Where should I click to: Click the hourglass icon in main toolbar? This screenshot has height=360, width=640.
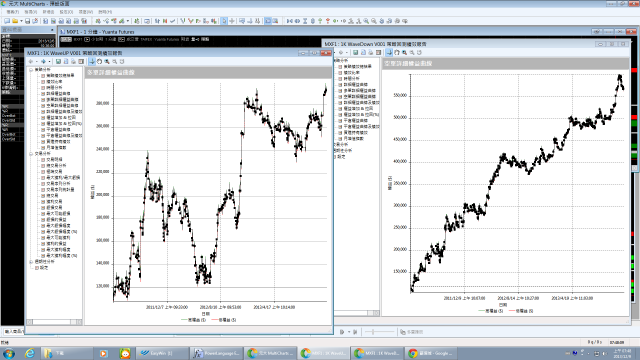point(305,21)
